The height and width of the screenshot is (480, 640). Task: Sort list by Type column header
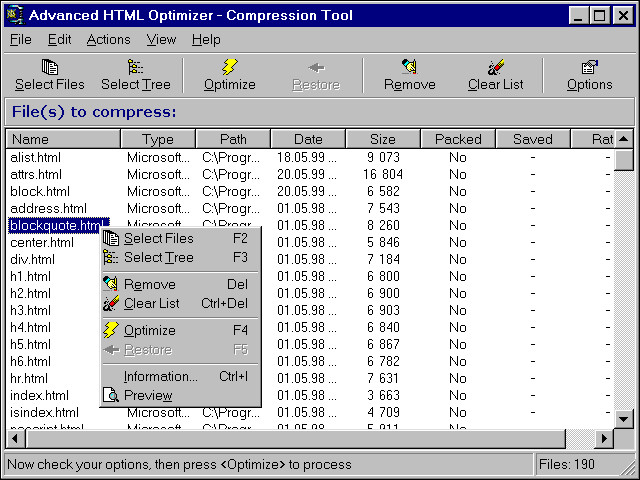[x=158, y=139]
